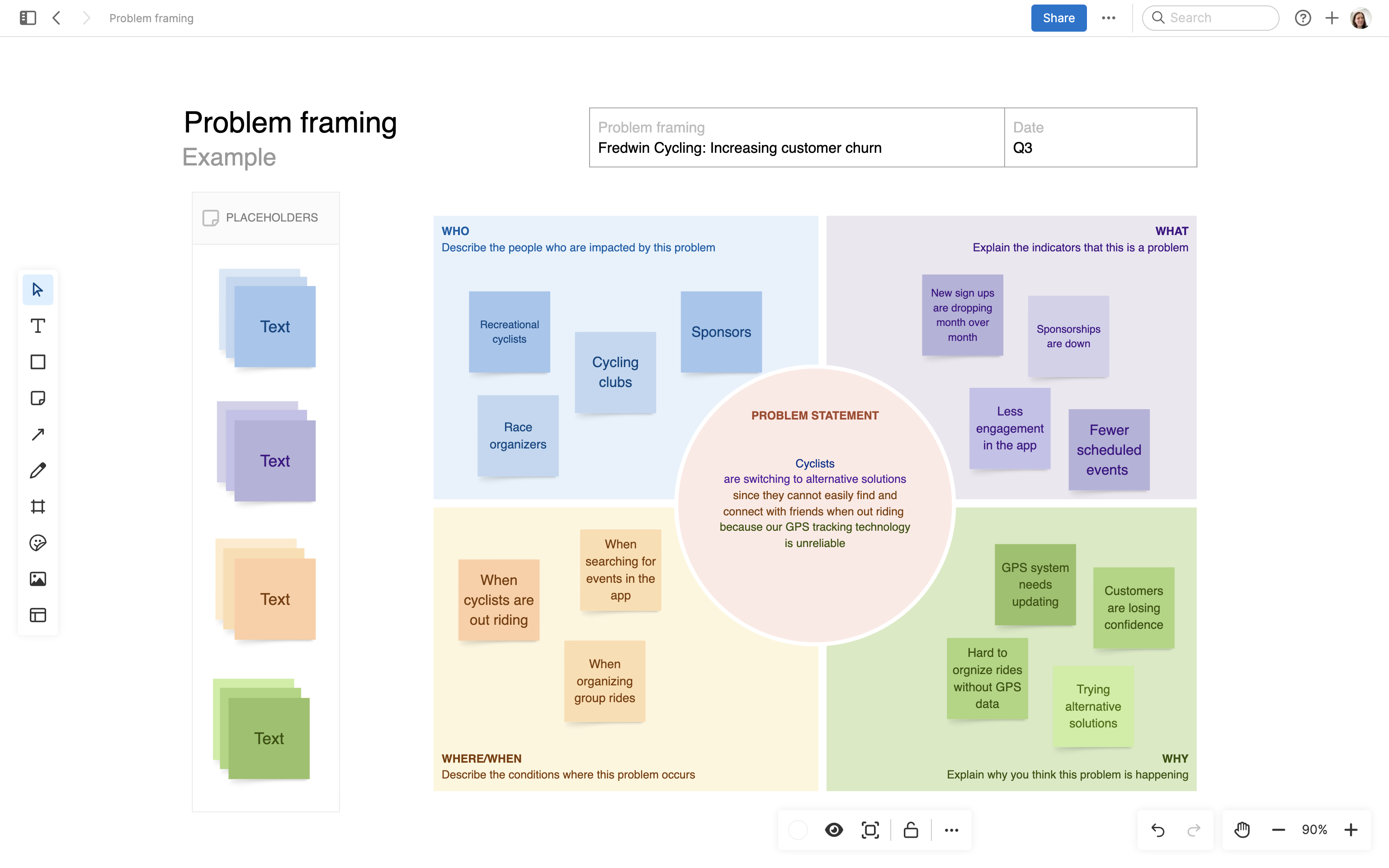The height and width of the screenshot is (868, 1389).
Task: Go back with the back arrow
Action: [56, 18]
